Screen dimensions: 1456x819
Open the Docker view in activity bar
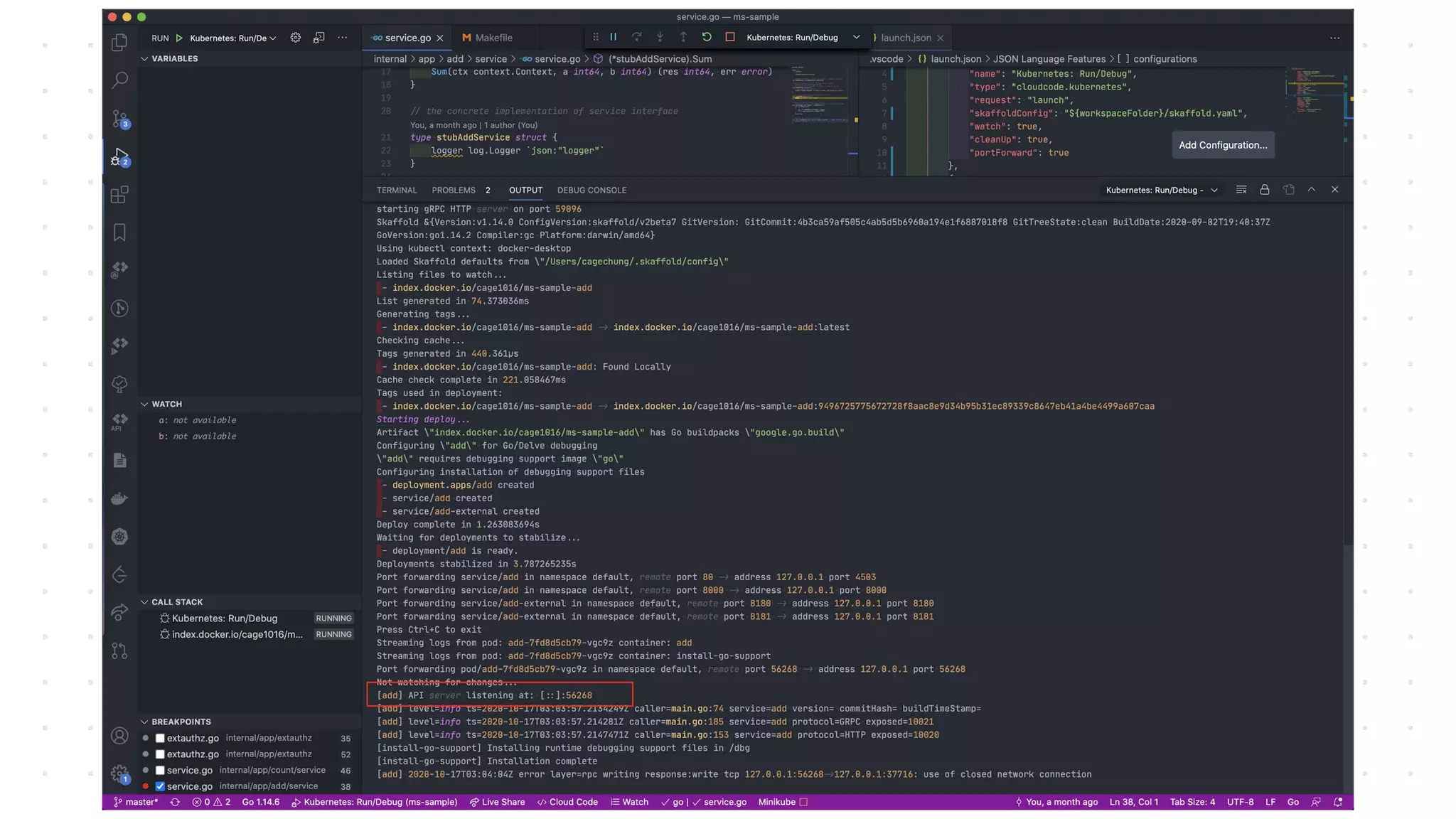[119, 498]
